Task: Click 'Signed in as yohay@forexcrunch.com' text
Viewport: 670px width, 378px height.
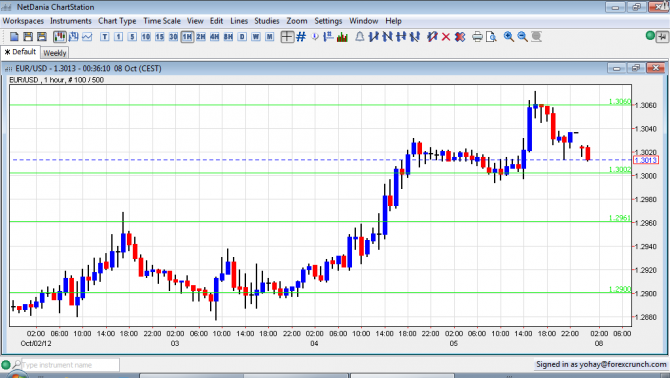Action: [601, 364]
